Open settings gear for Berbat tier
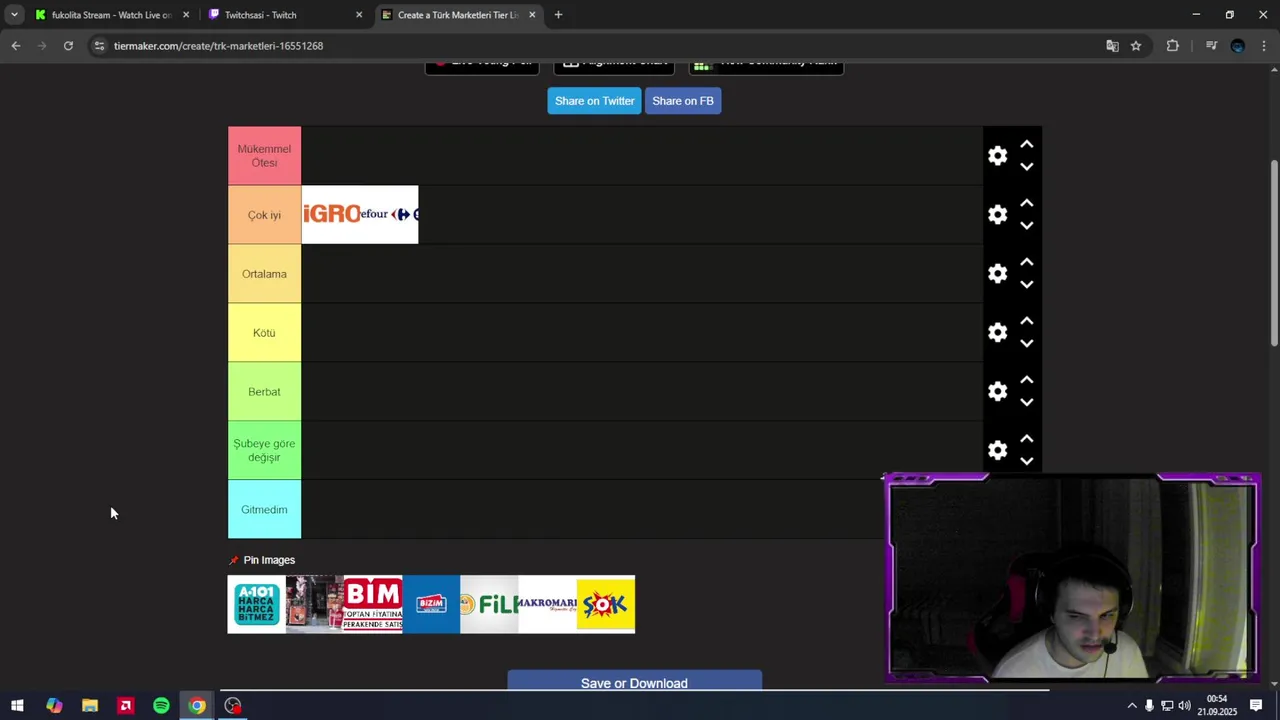 coord(997,392)
